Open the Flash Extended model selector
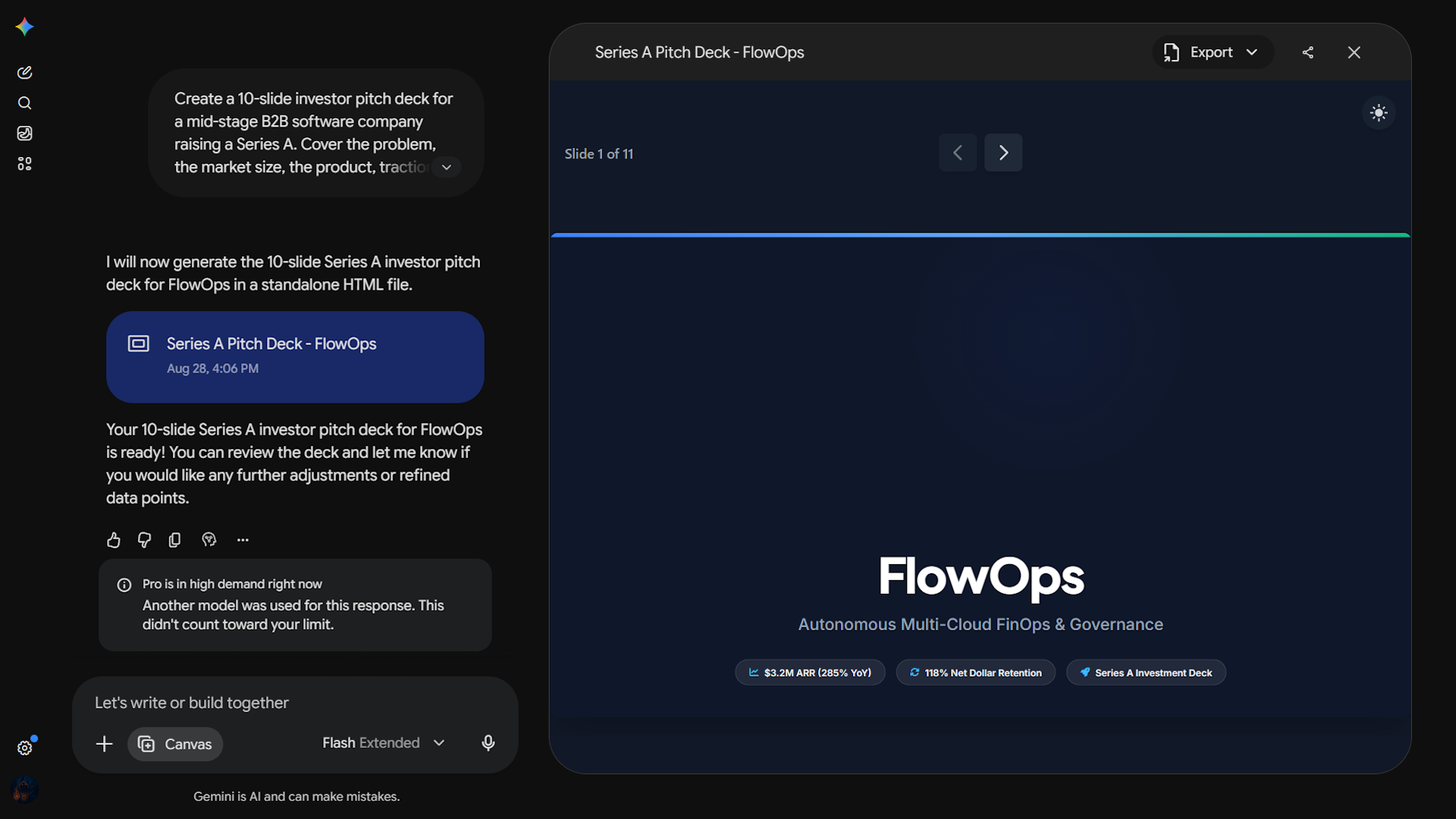1456x819 pixels. coord(384,743)
